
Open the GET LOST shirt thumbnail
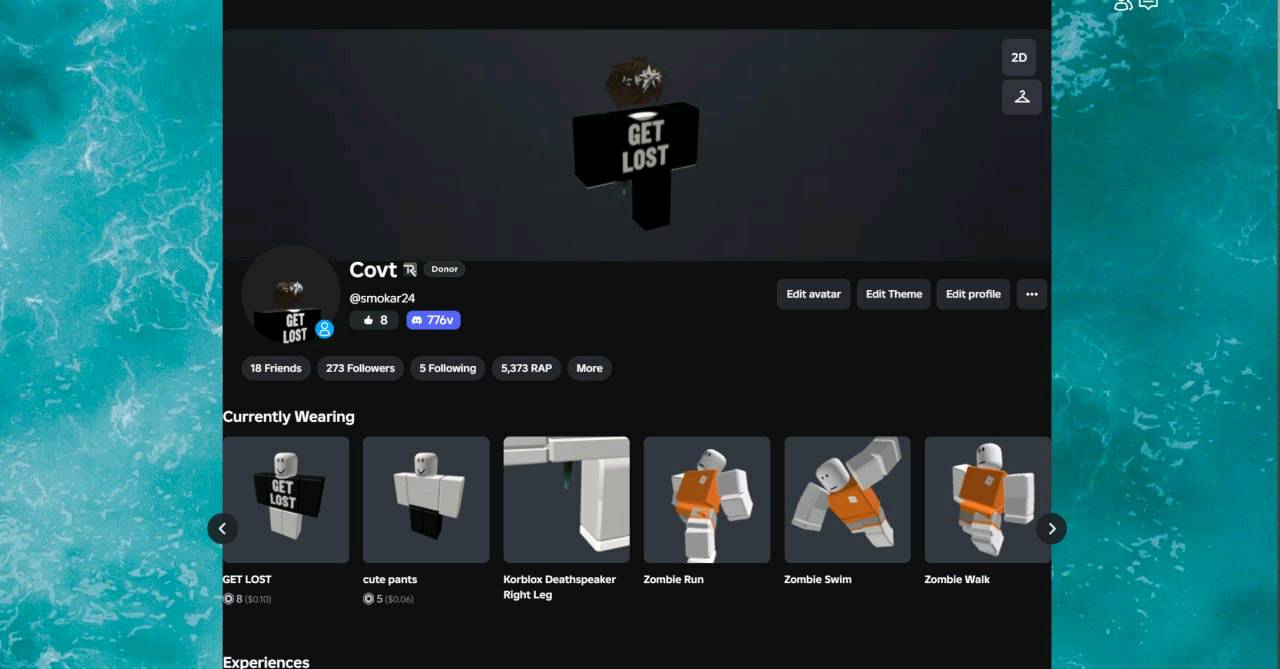pos(286,500)
